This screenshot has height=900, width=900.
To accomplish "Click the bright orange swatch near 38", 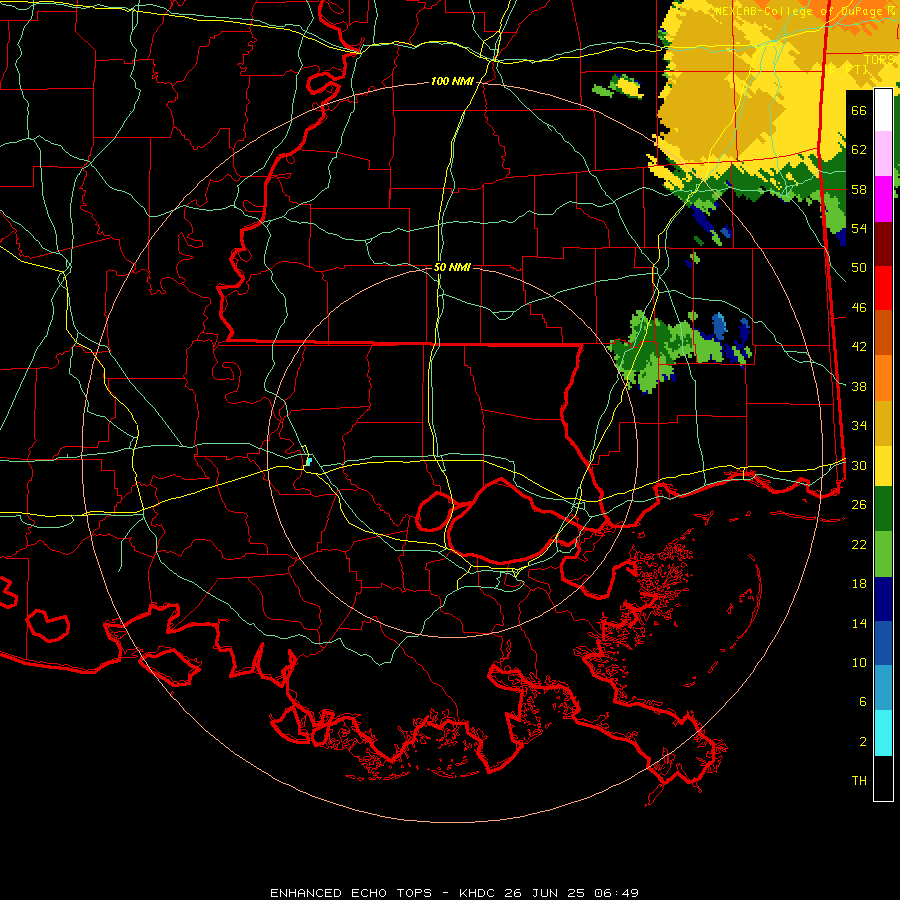I will [883, 378].
